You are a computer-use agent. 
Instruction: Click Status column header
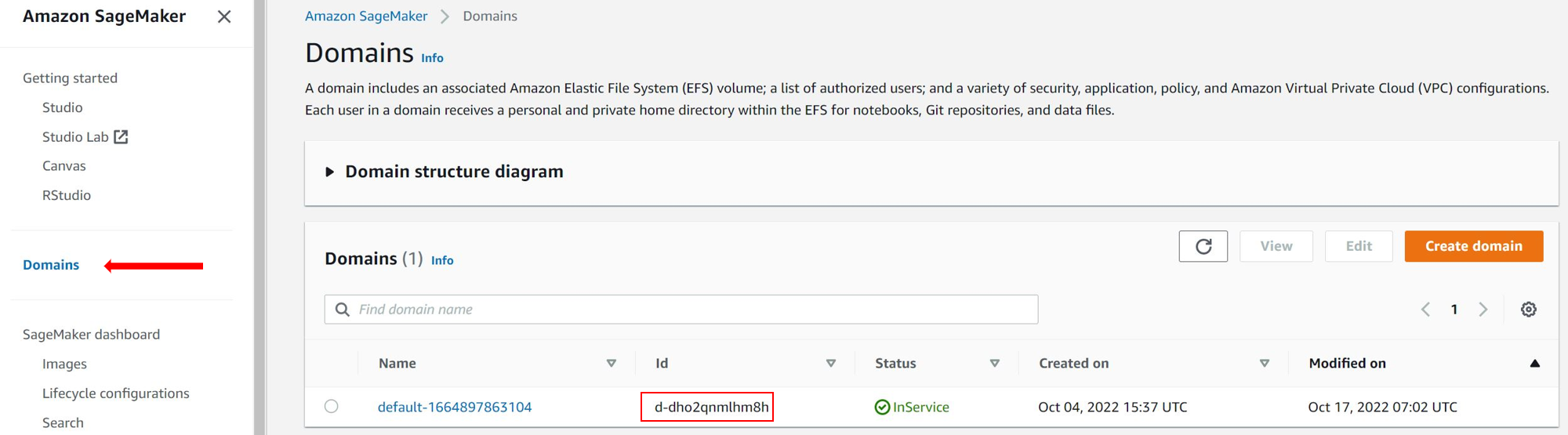[x=895, y=364]
